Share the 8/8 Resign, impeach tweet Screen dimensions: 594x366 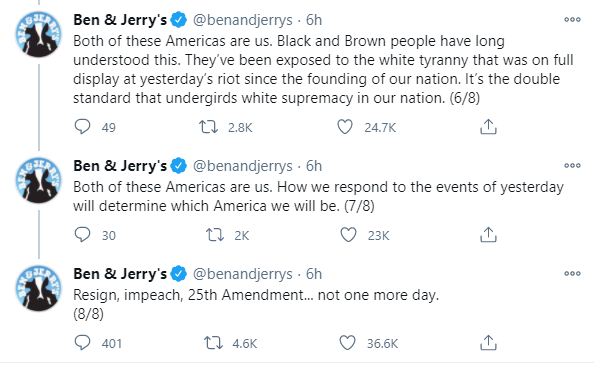488,343
